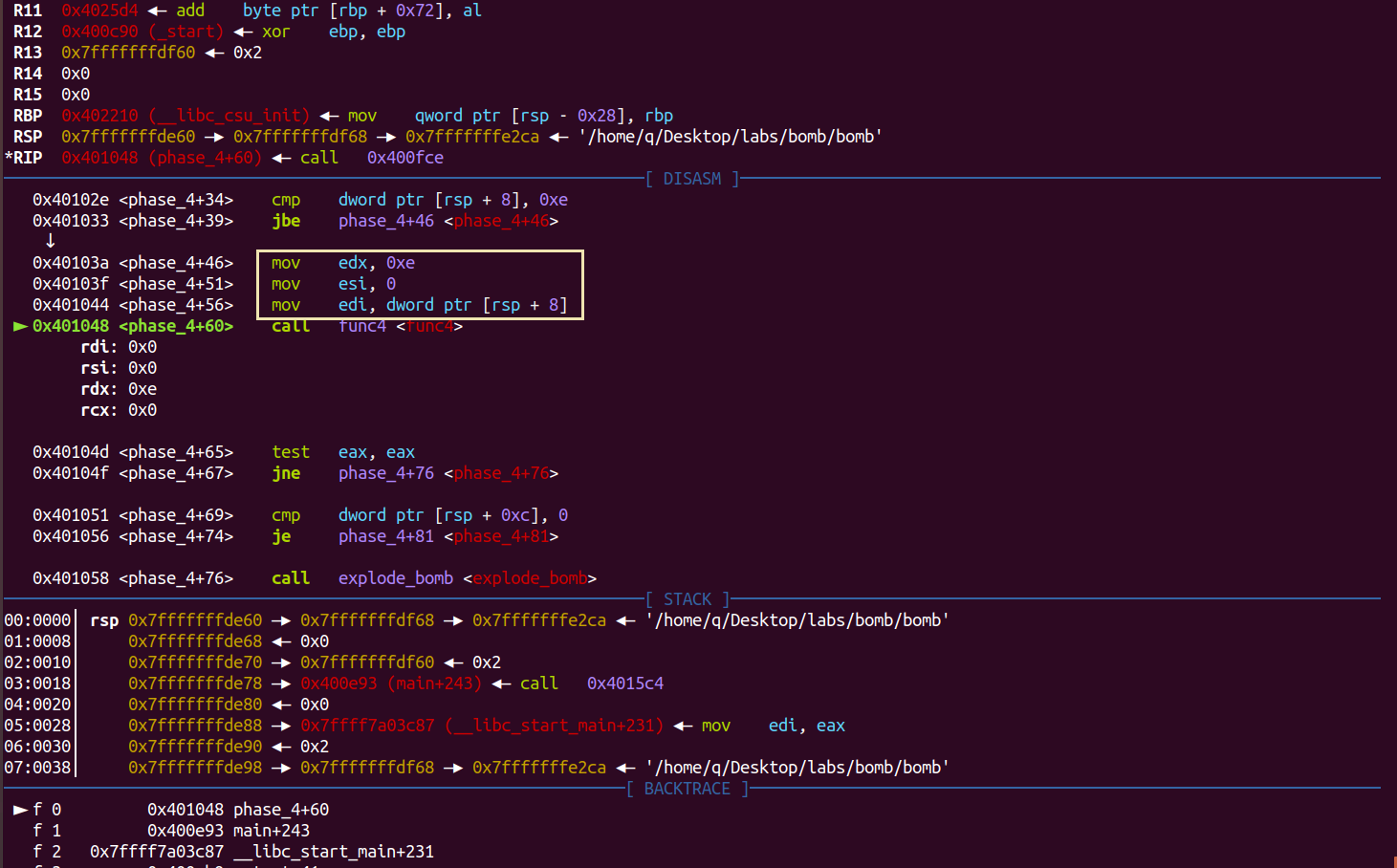Click the BACKTRACE panel header
1397x868 pixels.
[x=686, y=788]
